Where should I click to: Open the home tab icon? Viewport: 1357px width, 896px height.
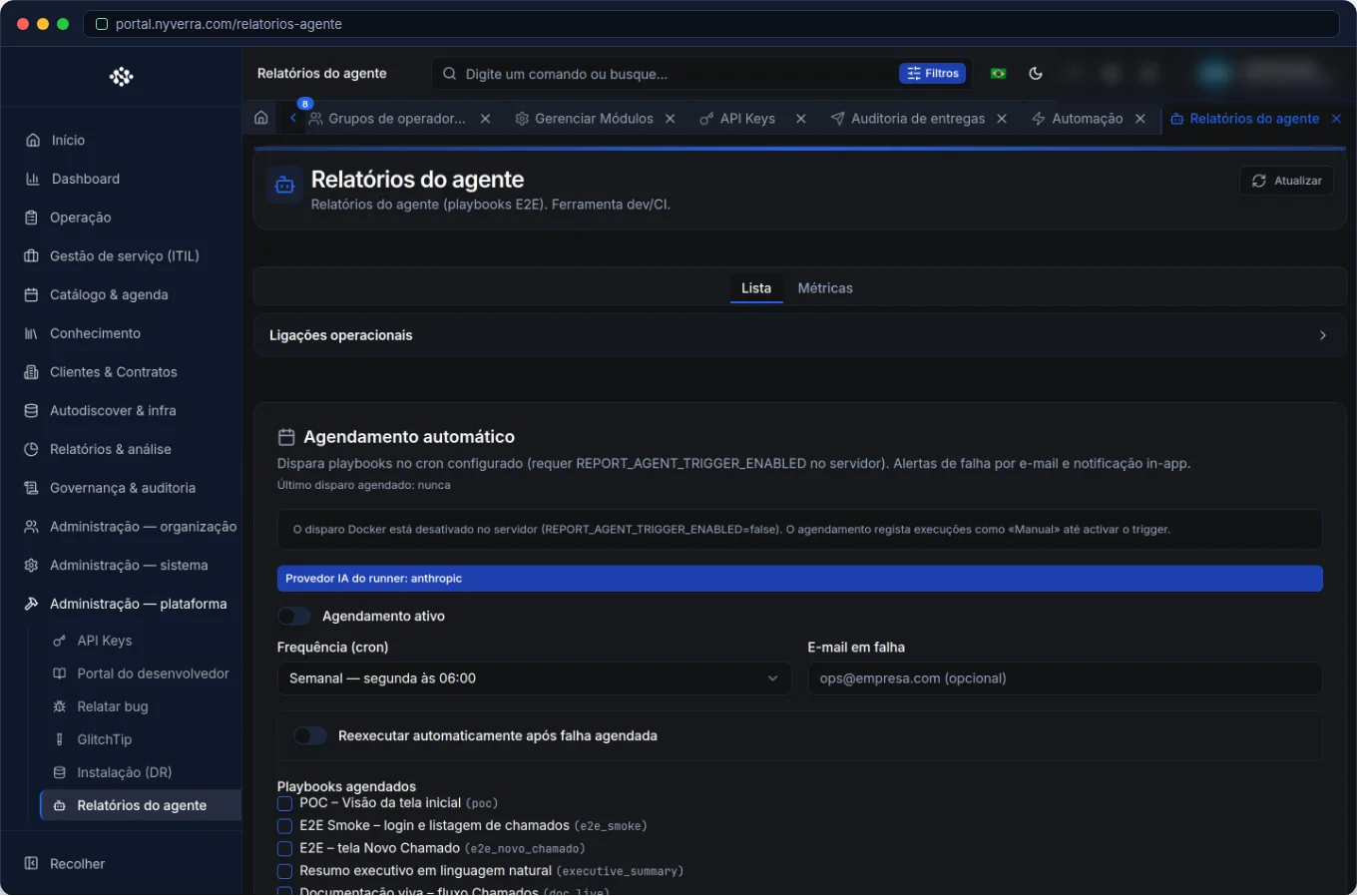pyautogui.click(x=261, y=118)
